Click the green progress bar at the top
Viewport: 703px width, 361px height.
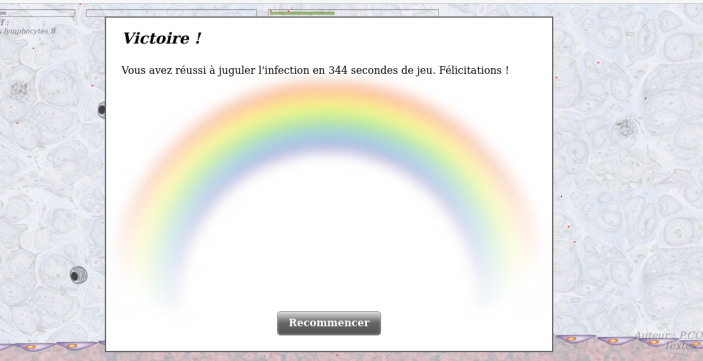pyautogui.click(x=302, y=13)
